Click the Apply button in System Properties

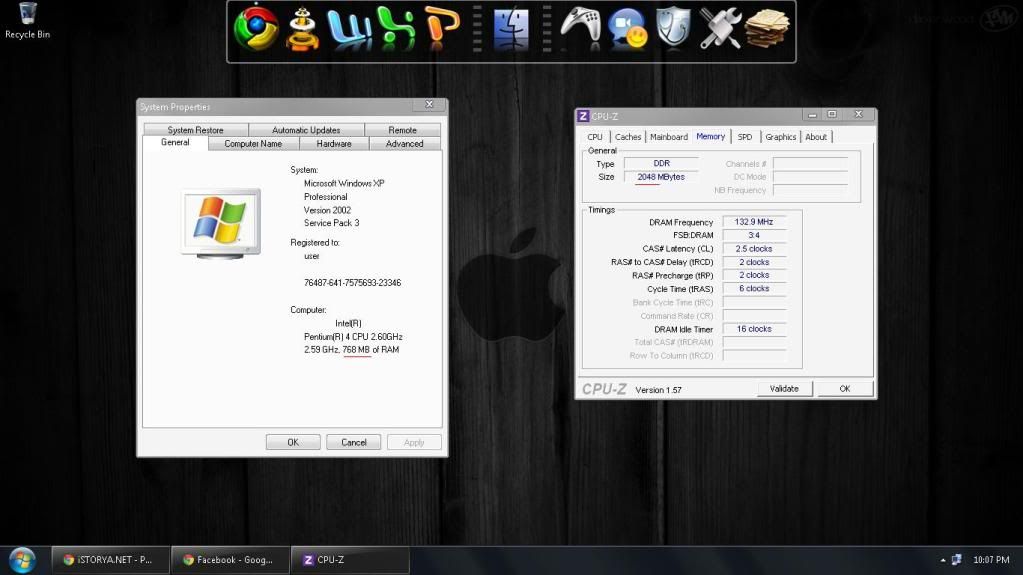(414, 443)
